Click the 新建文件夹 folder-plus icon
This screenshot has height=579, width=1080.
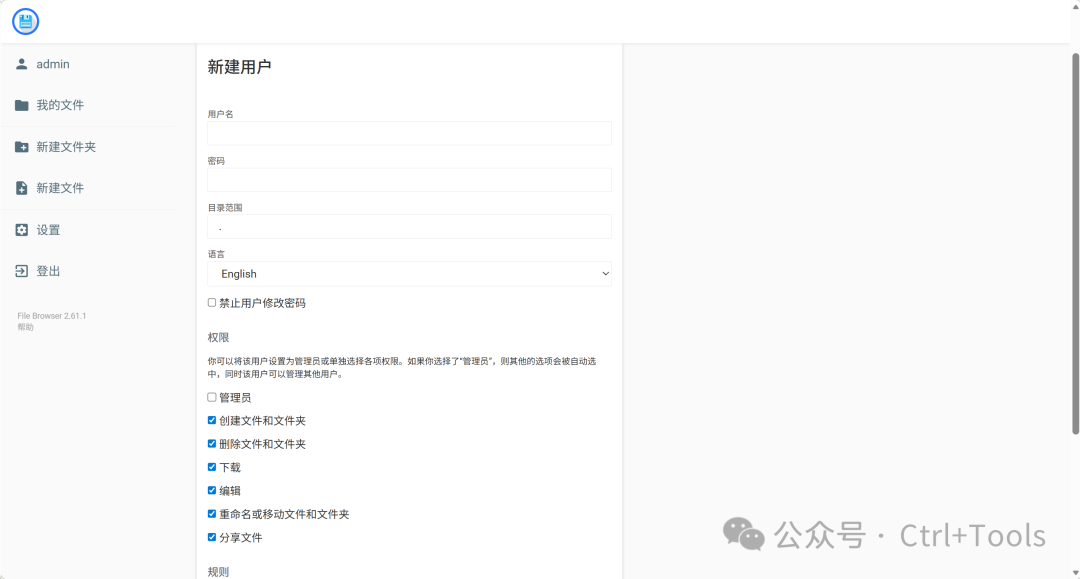click(22, 147)
